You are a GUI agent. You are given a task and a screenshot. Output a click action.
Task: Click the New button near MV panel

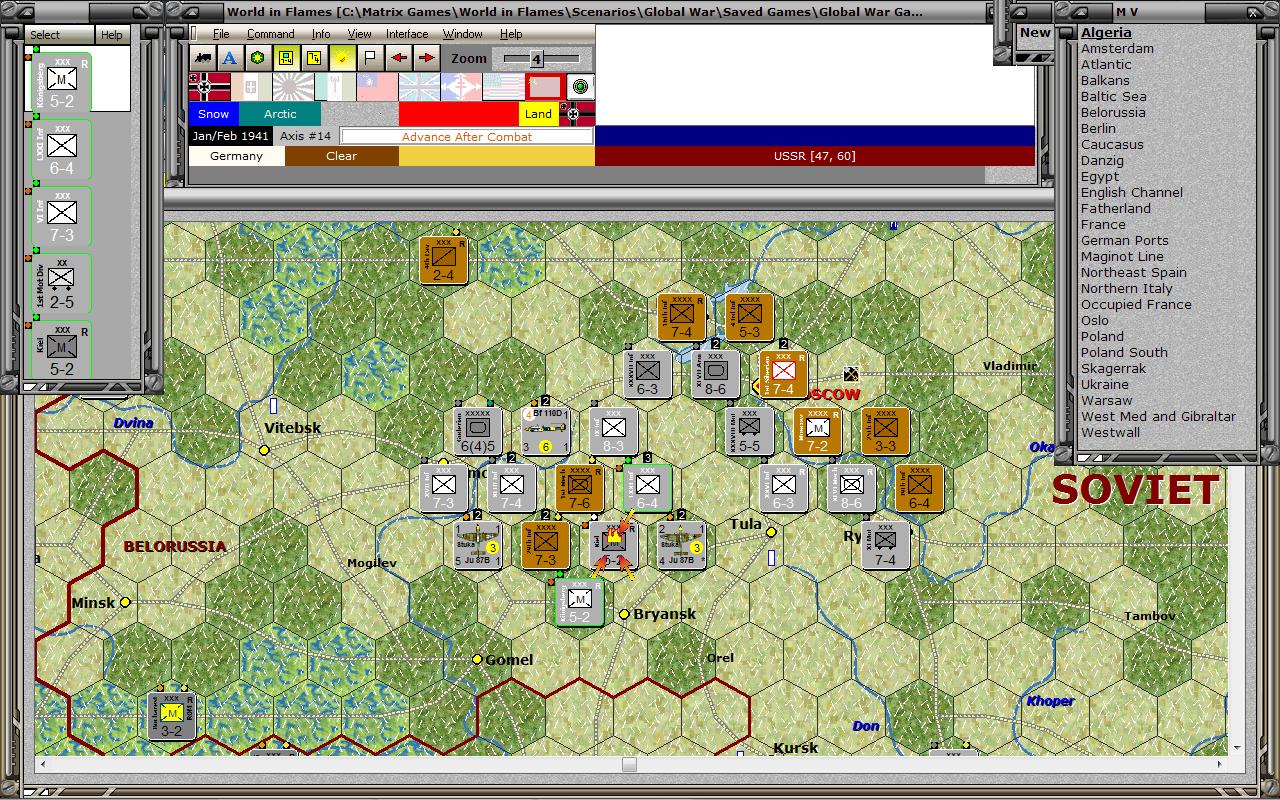pyautogui.click(x=1035, y=33)
